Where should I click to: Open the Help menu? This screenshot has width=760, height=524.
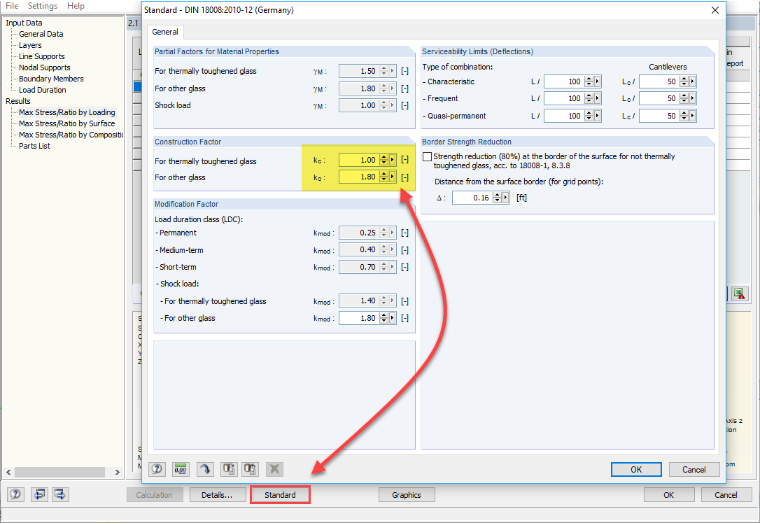coord(76,6)
